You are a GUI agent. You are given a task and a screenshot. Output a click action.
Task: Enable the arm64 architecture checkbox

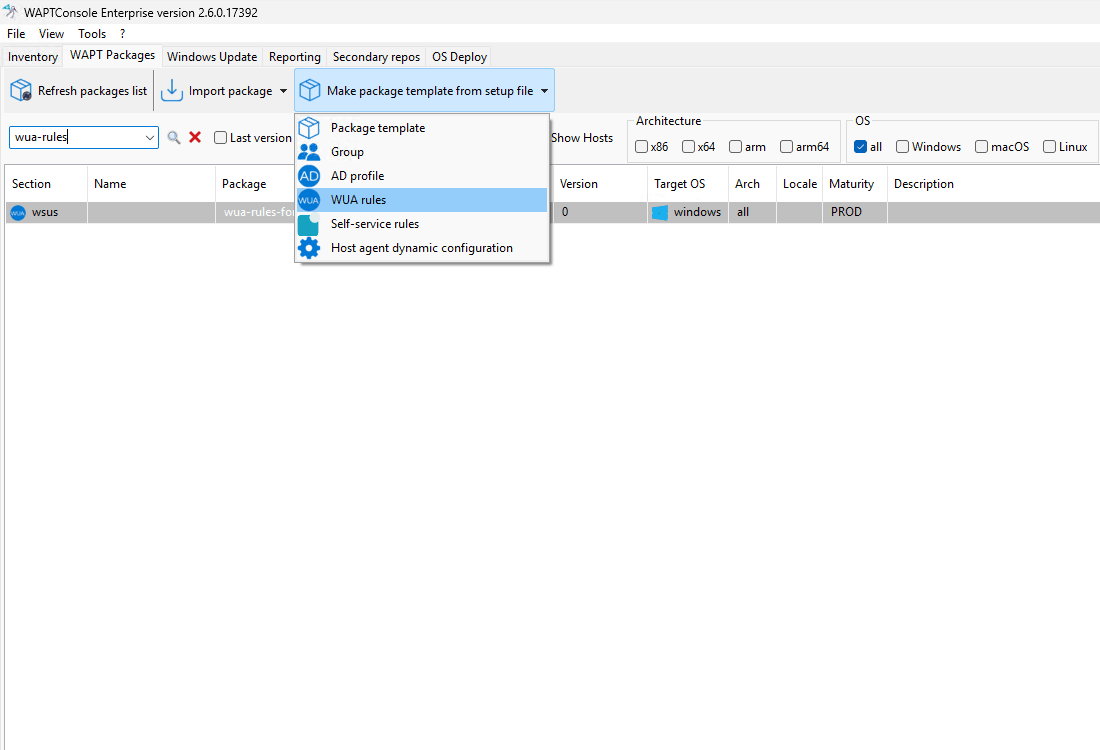[x=786, y=147]
